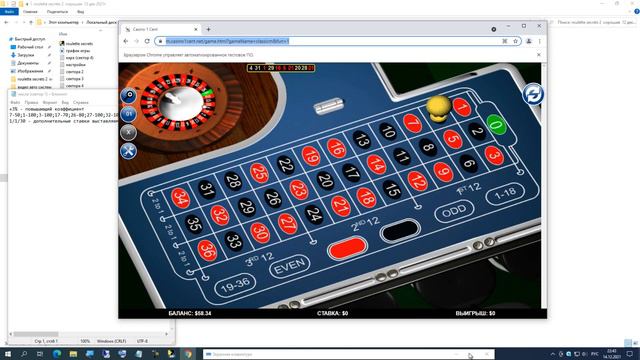Bet on red number 36
The width and height of the screenshot is (640, 360).
click(x=207, y=250)
